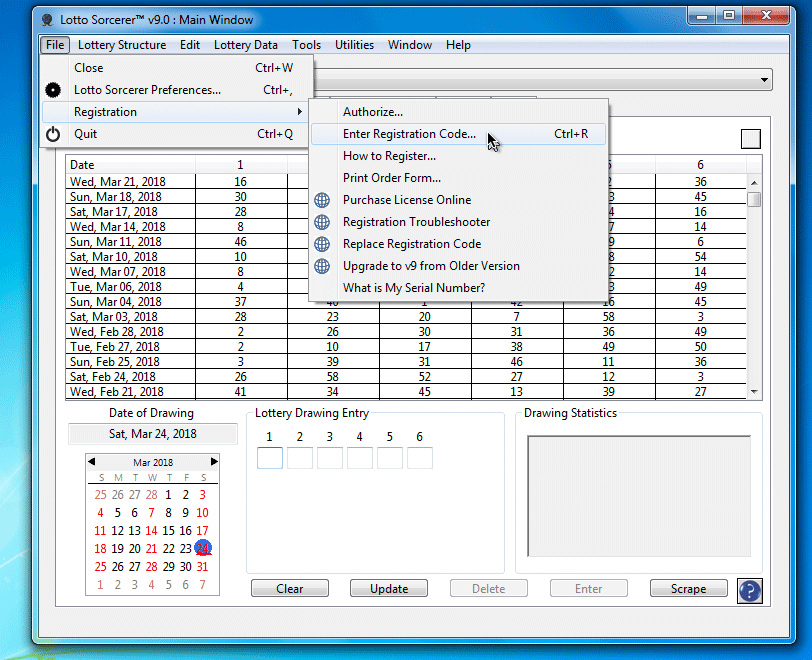
Task: Select the Wed, Mar 21, 2018 drawing row
Action: [x=407, y=182]
